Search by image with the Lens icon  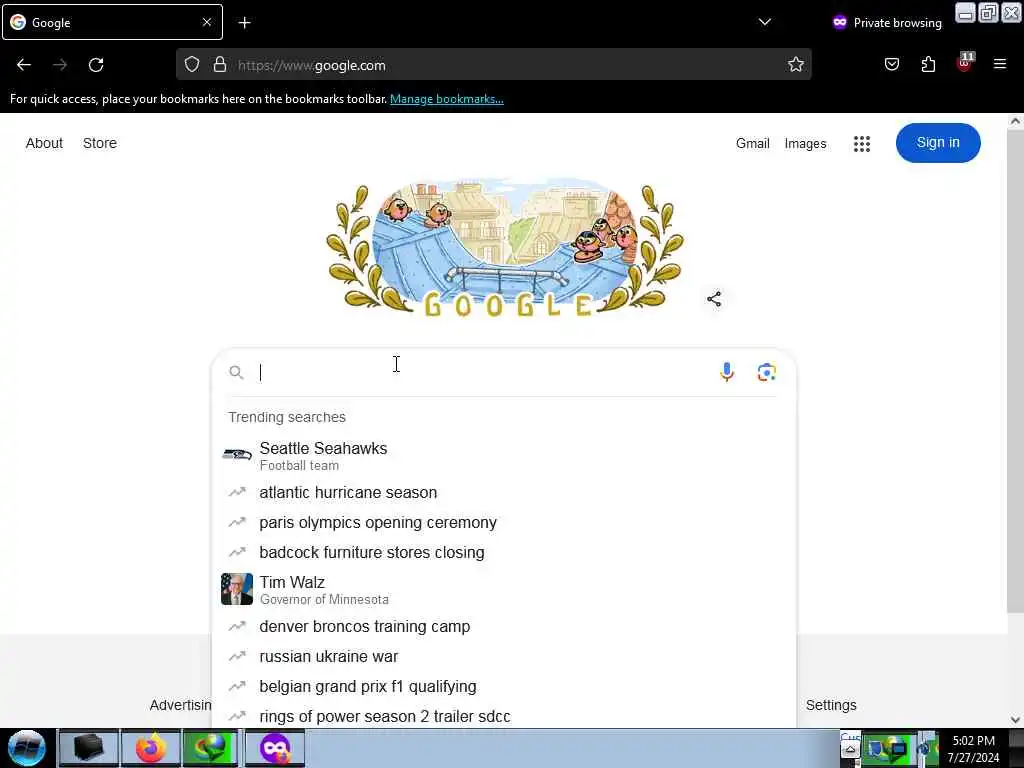(x=767, y=372)
